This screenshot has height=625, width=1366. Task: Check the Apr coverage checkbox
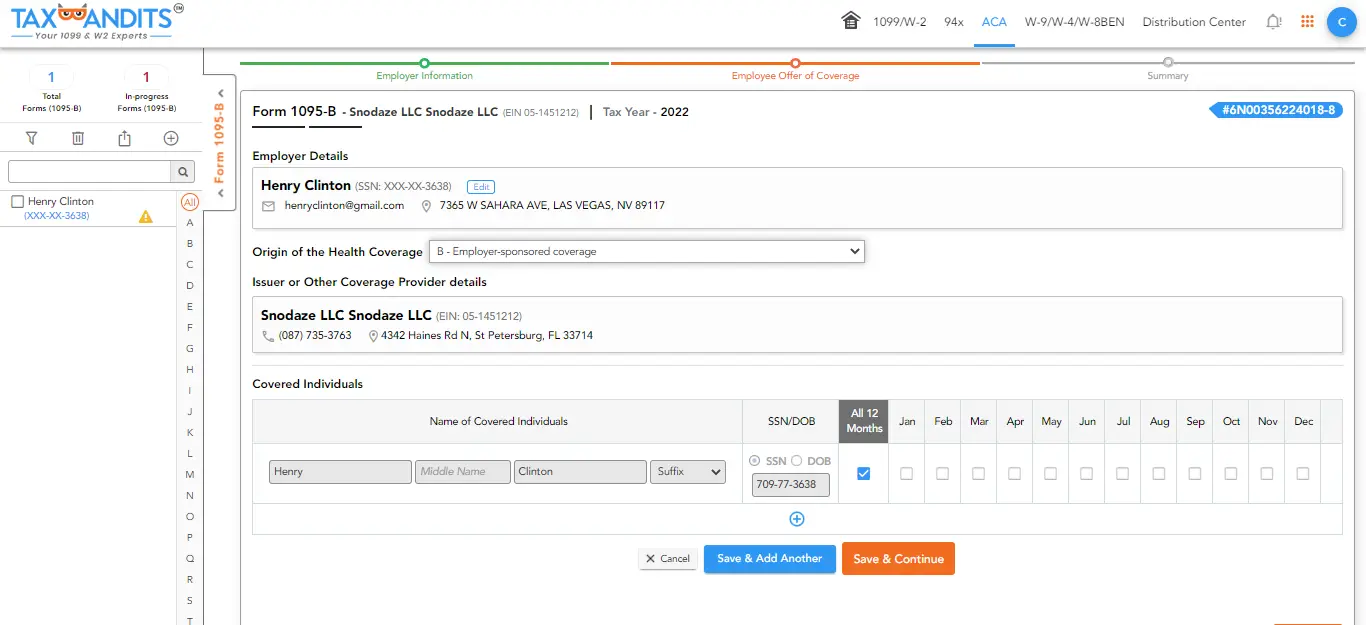click(1014, 473)
